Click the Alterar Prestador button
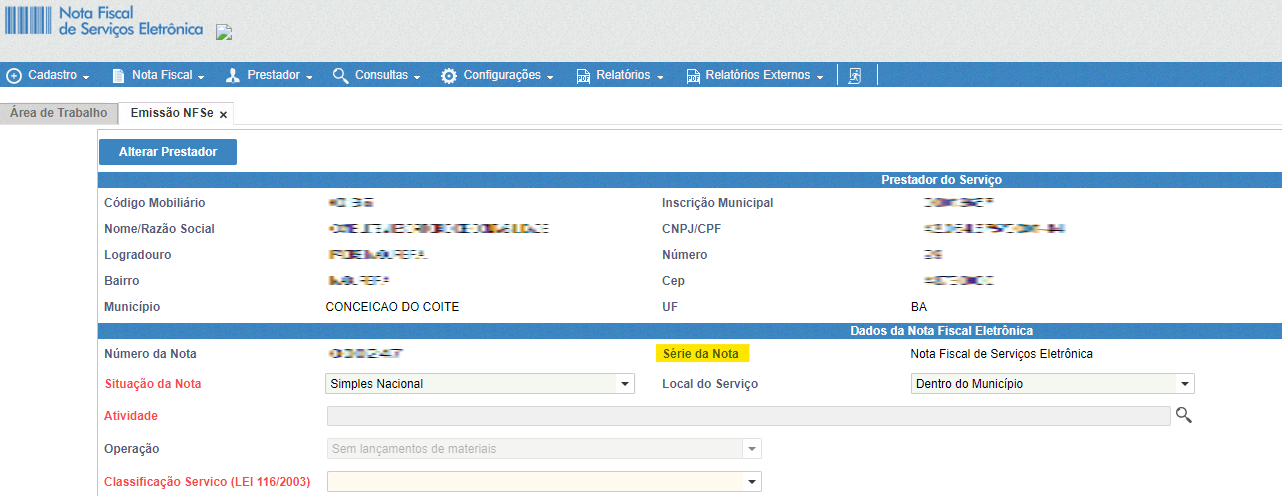1282x496 pixels. (x=168, y=152)
